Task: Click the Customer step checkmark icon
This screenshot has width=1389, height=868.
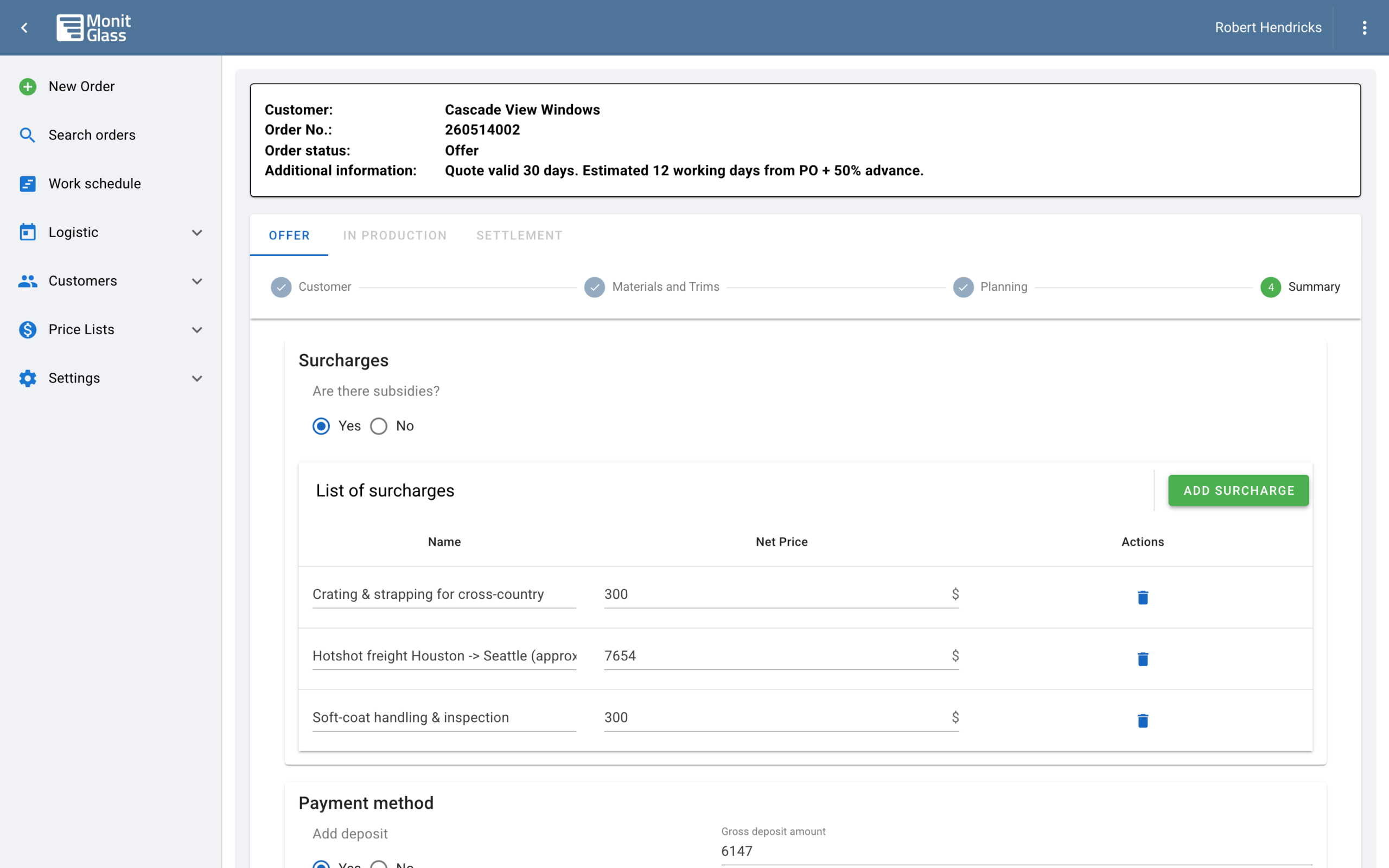Action: coord(281,287)
